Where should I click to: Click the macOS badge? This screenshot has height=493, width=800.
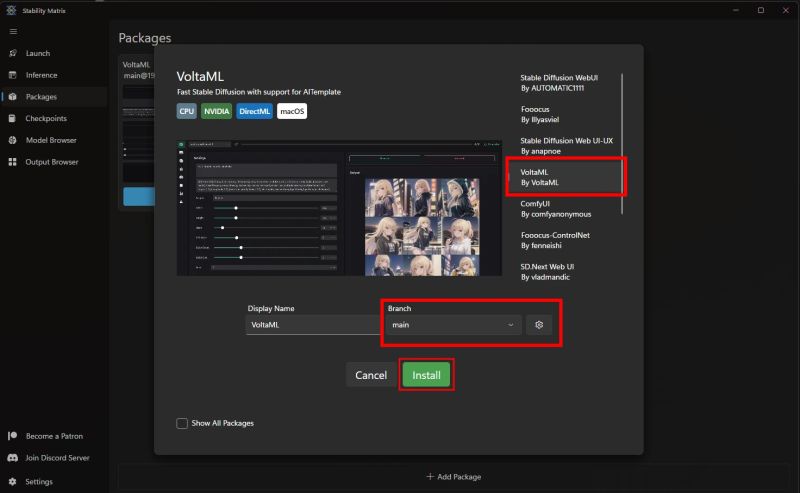coord(292,111)
